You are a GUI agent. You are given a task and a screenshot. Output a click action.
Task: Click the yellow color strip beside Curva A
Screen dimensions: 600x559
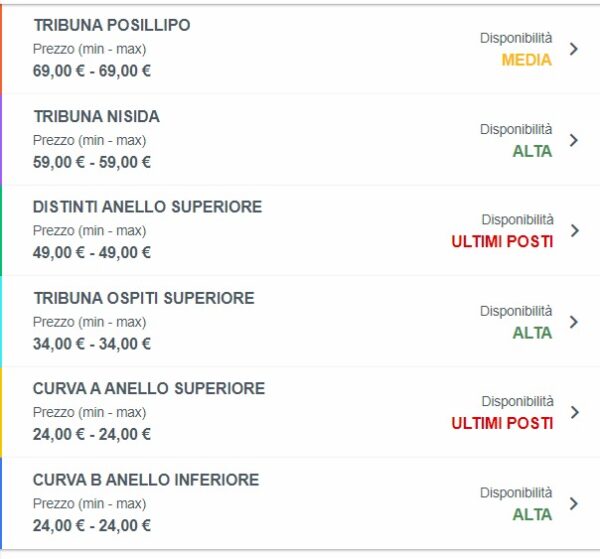(x=2, y=412)
